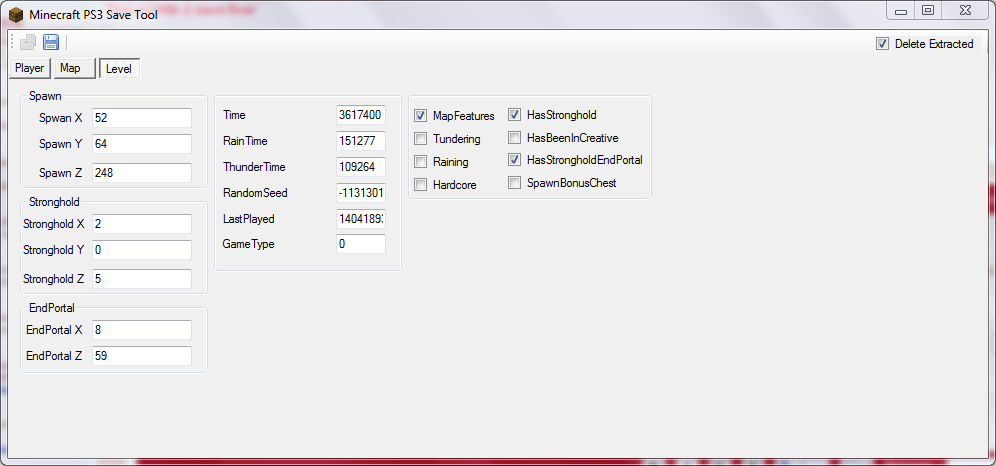Toggle the Delete Extracted checkbox
The width and height of the screenshot is (996, 466).
coord(882,44)
